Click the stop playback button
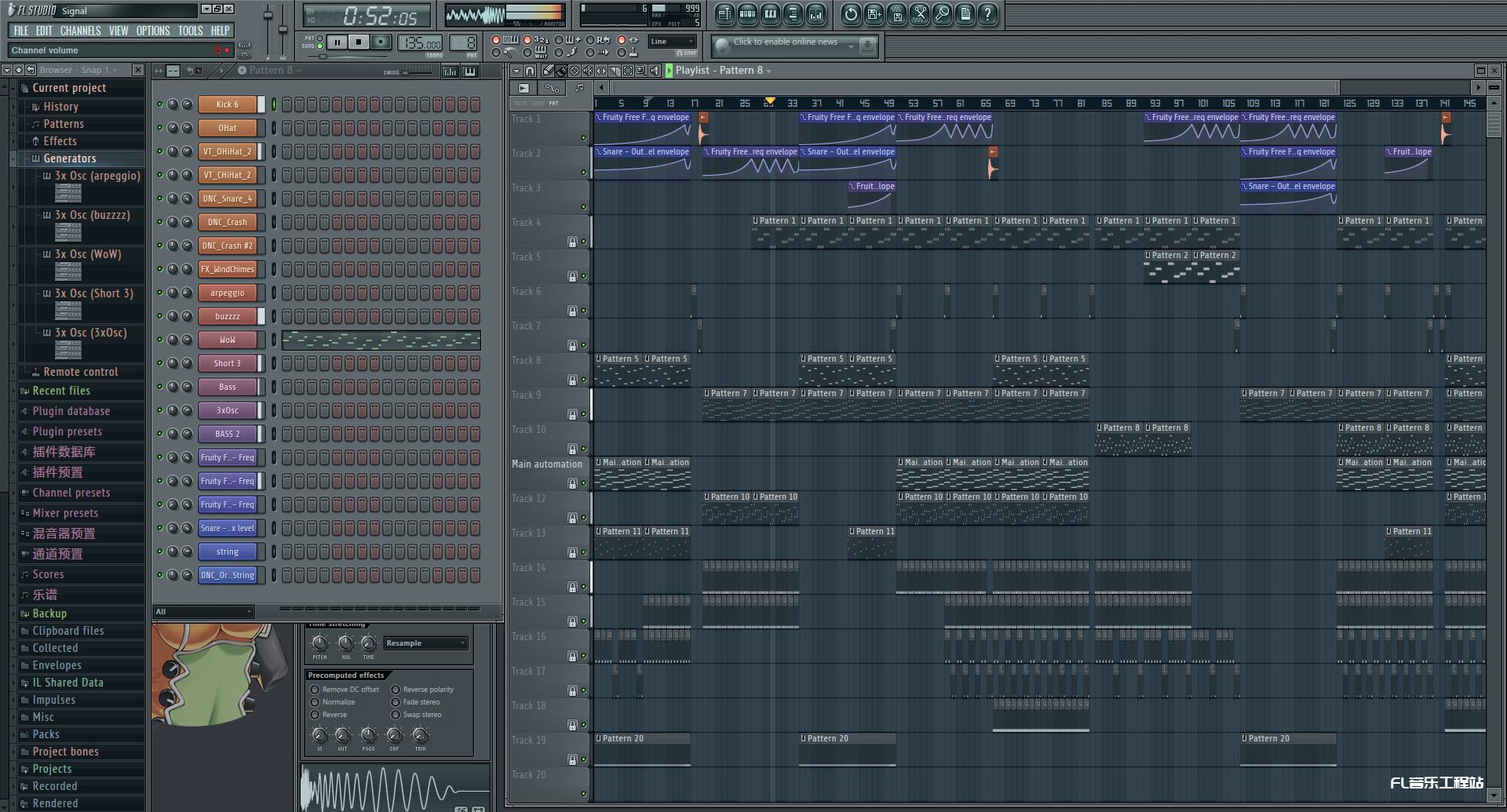Screen dimensions: 1507x812 click(x=359, y=42)
